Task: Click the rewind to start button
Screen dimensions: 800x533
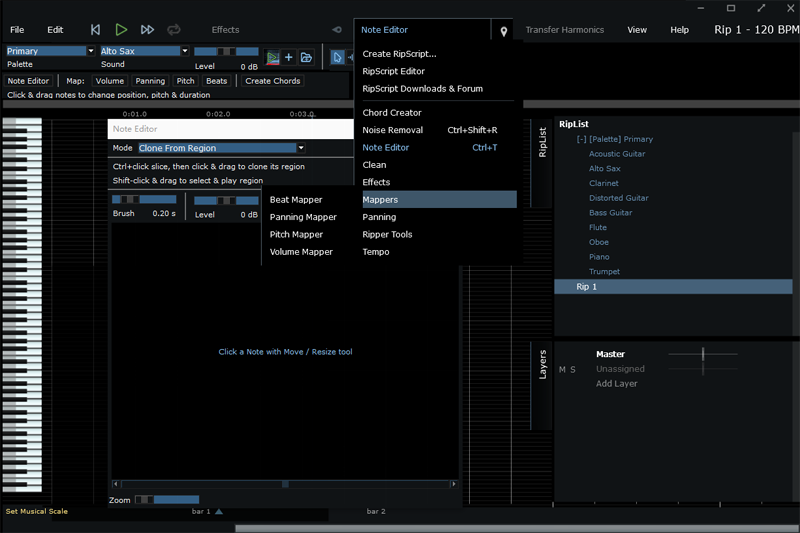Action: point(95,30)
